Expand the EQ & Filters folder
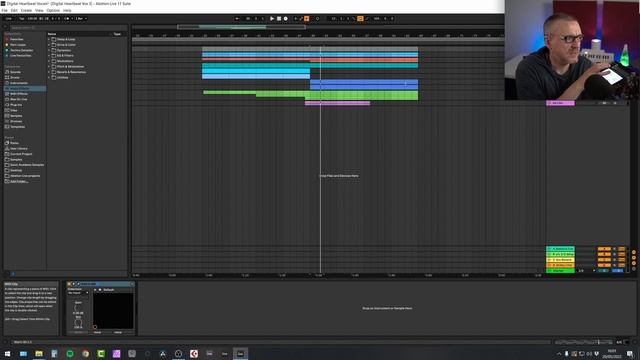640x360 pixels. pos(49,56)
